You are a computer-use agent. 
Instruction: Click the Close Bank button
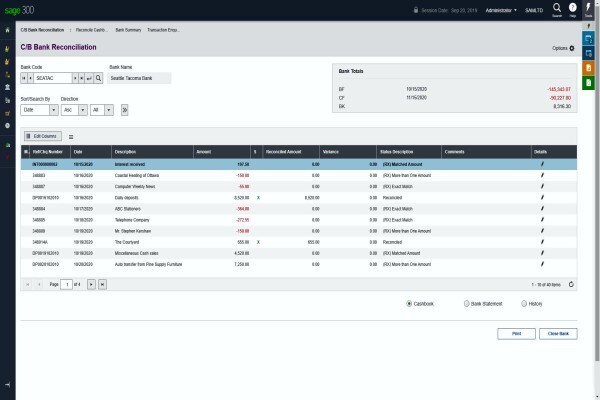coord(558,334)
